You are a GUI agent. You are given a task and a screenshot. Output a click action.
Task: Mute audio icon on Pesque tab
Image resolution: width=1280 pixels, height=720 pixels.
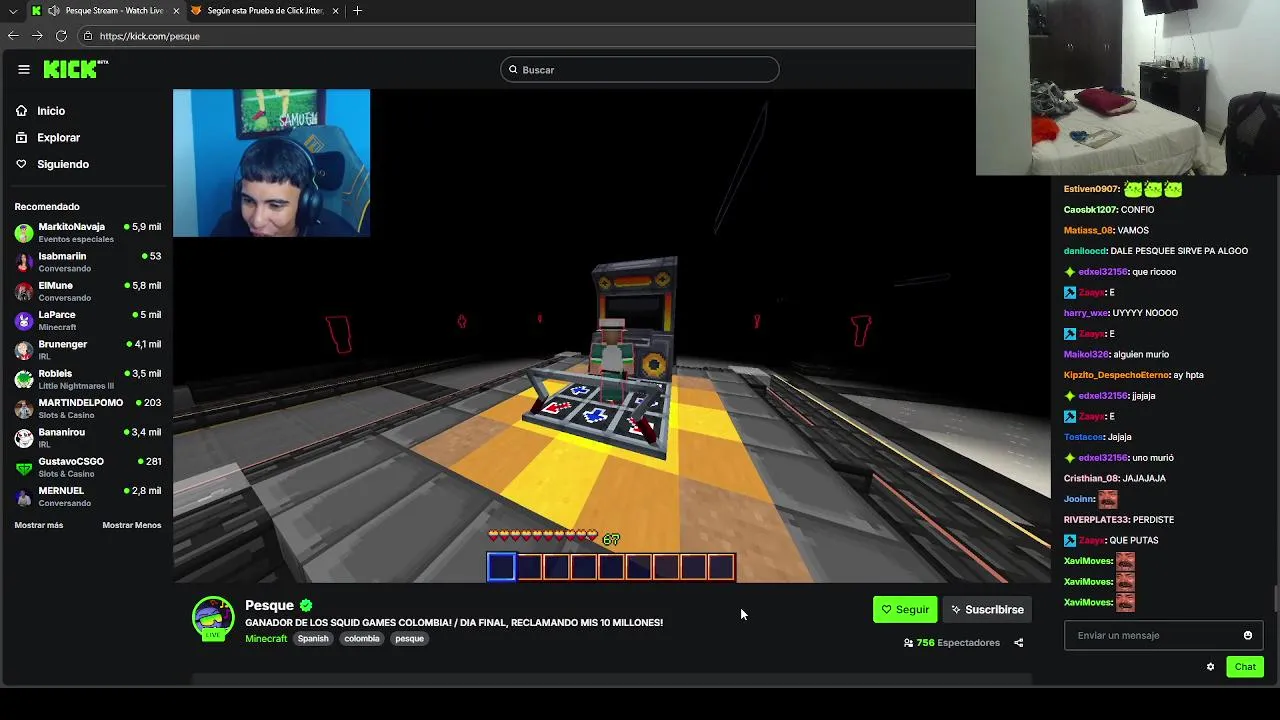coord(53,11)
